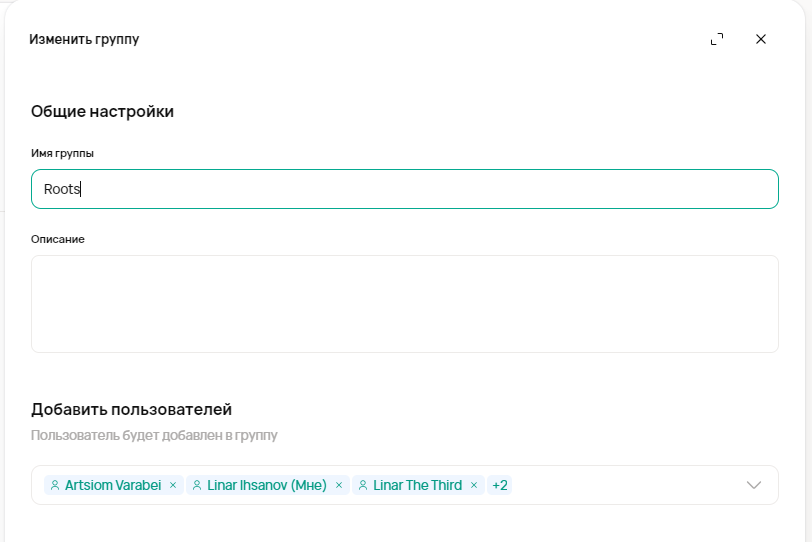The image size is (812, 542).
Task: Click into the Описание text area
Action: (404, 304)
